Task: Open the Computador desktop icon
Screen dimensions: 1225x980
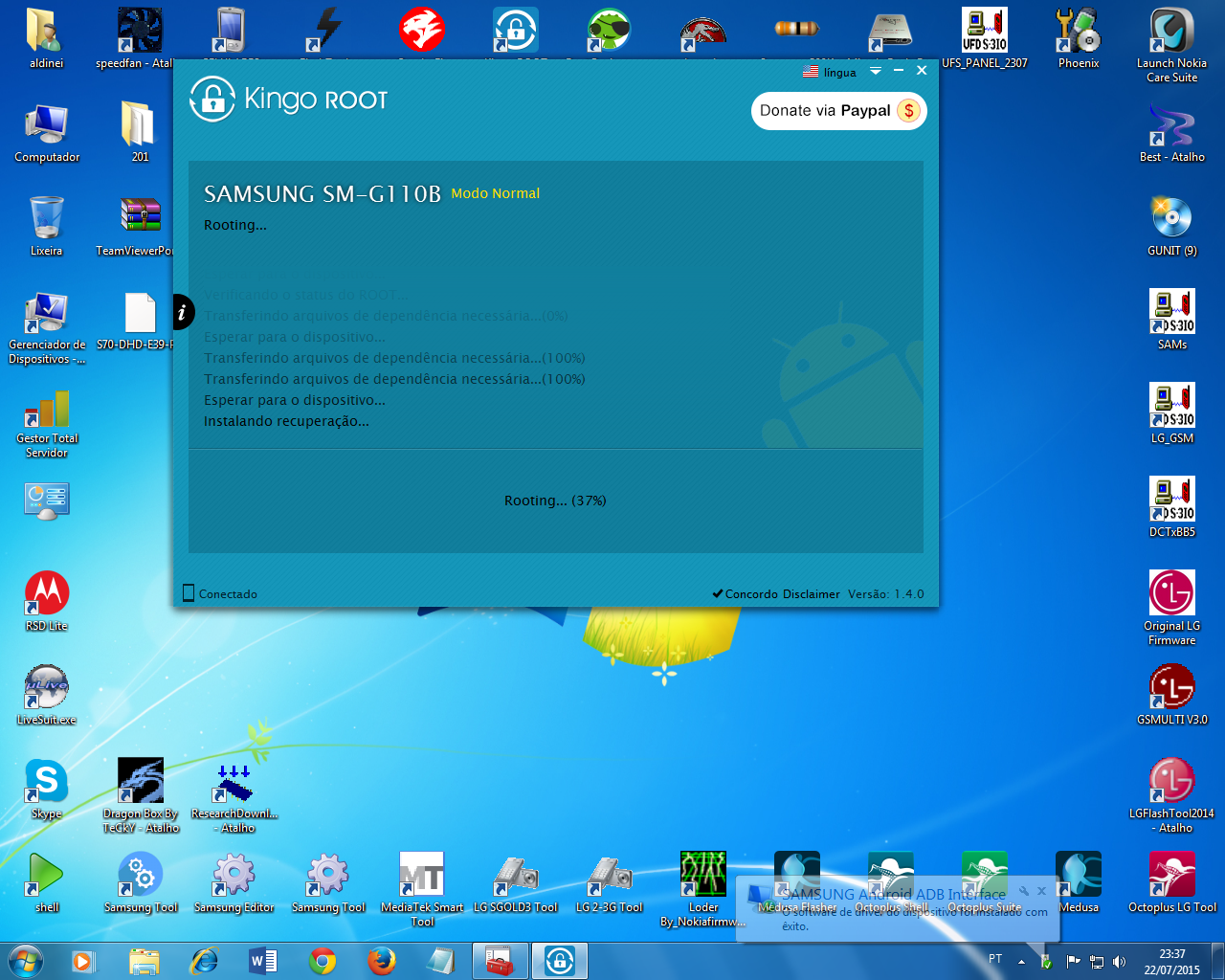Action: [47, 132]
